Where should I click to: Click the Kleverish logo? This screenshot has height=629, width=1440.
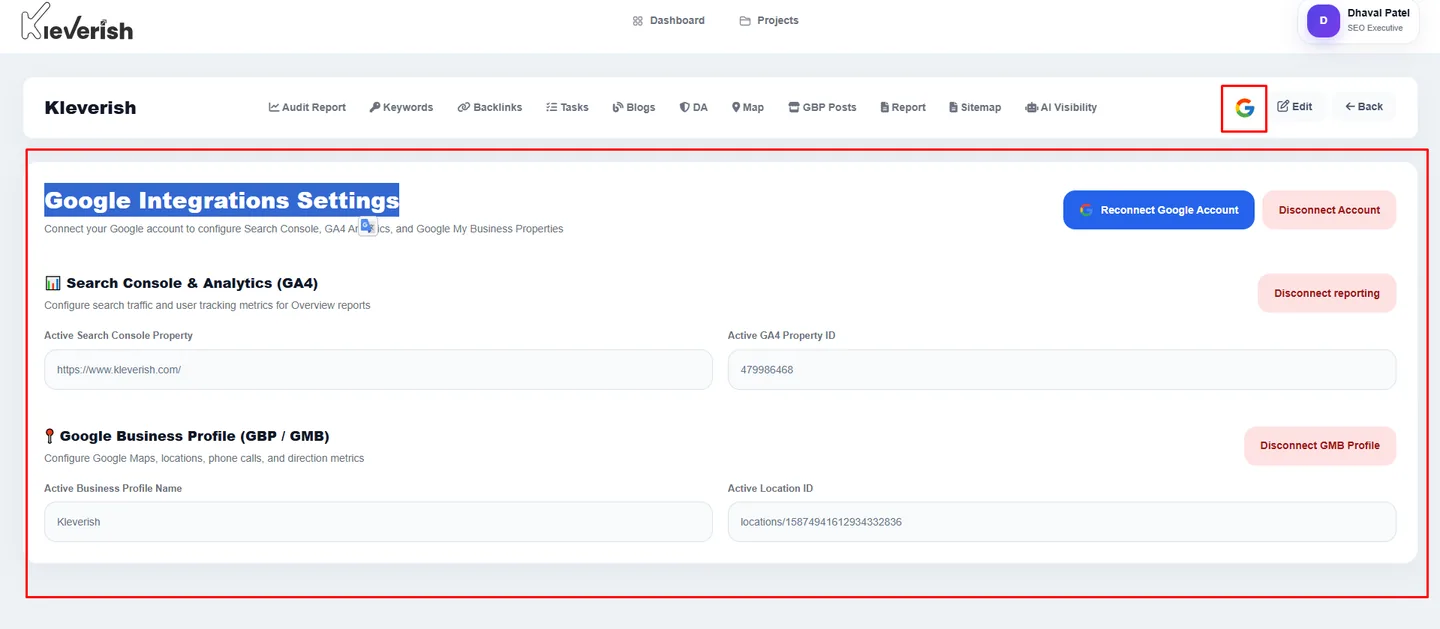76,22
